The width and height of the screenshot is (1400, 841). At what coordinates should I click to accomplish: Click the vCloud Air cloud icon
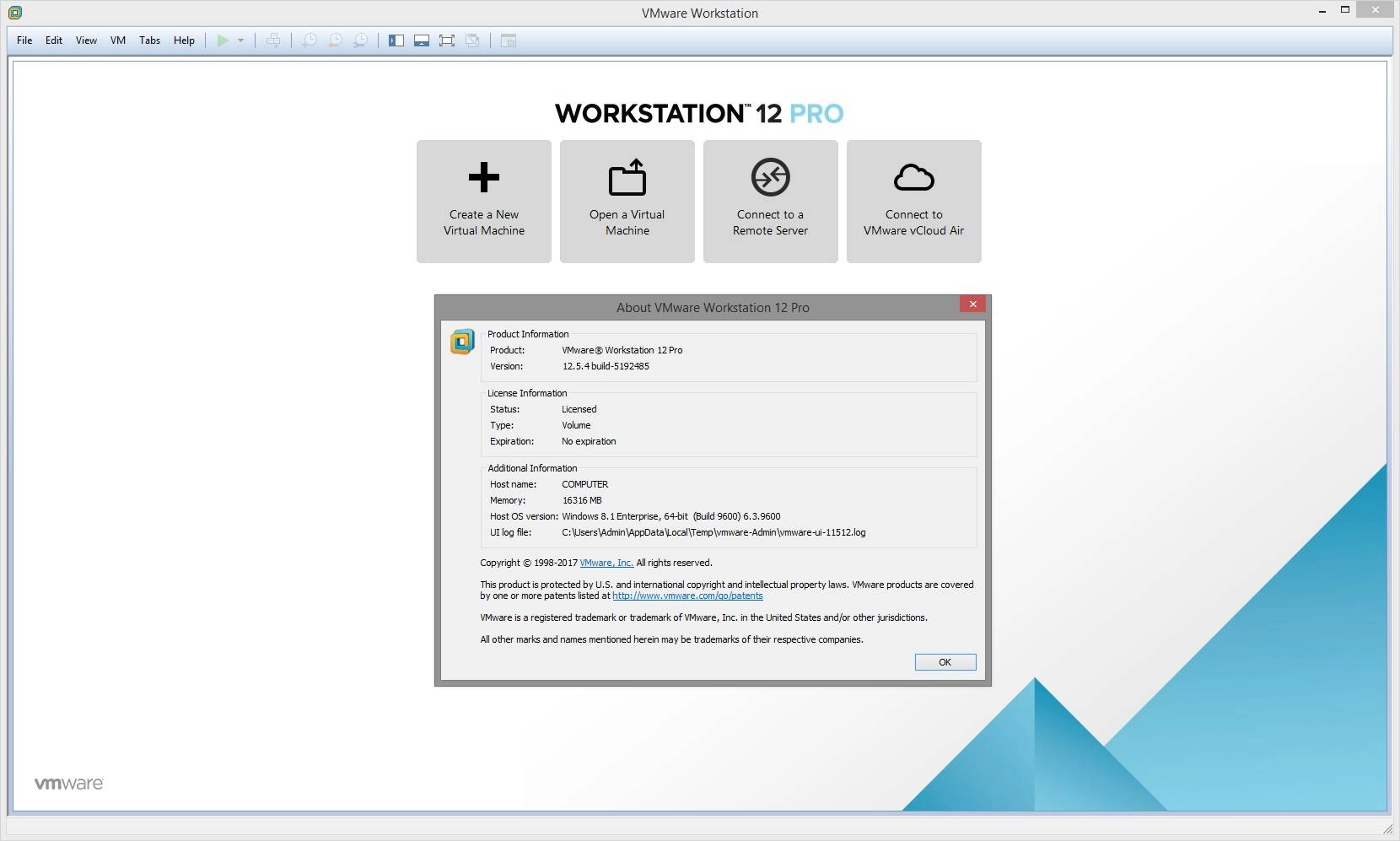coord(914,177)
